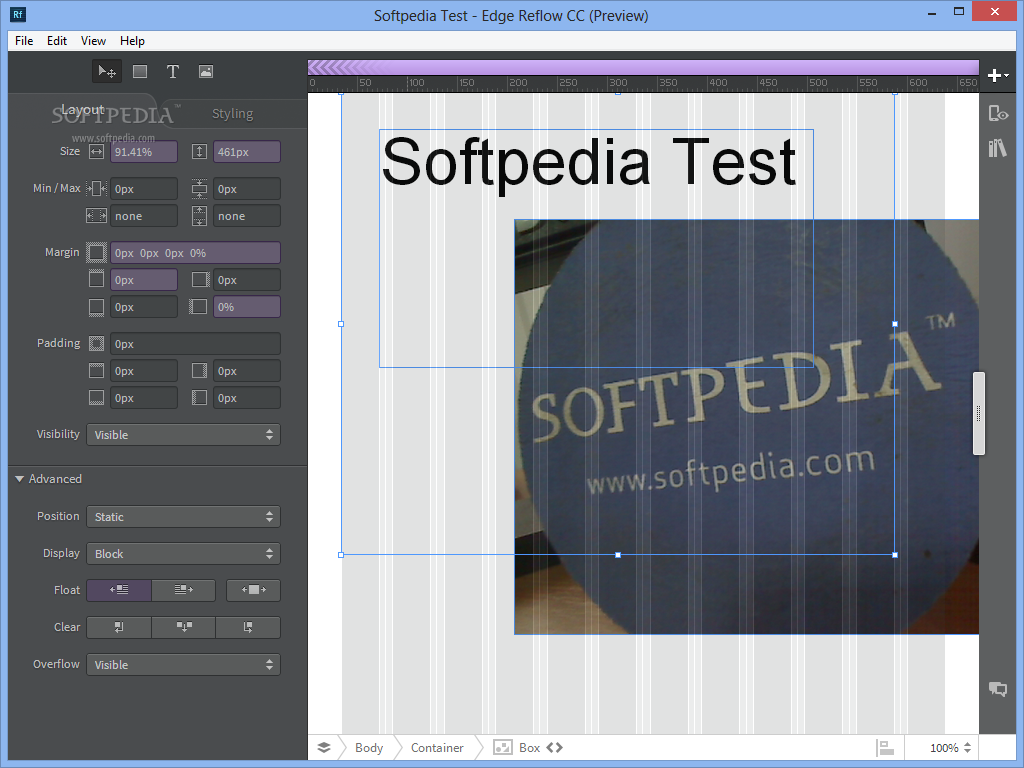
Task: Click the max-width field showing none
Action: tap(144, 216)
